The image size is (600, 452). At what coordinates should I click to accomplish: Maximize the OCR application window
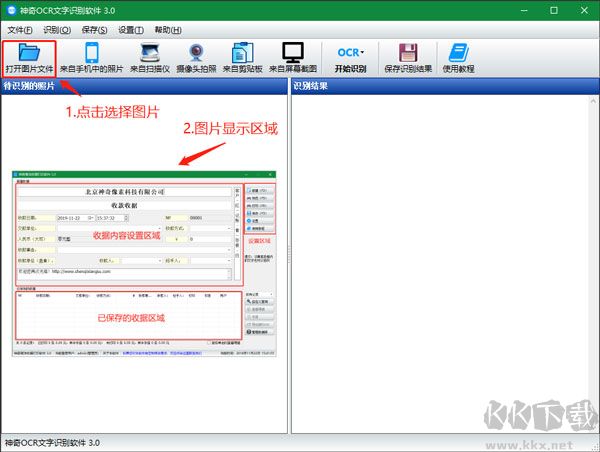554,10
